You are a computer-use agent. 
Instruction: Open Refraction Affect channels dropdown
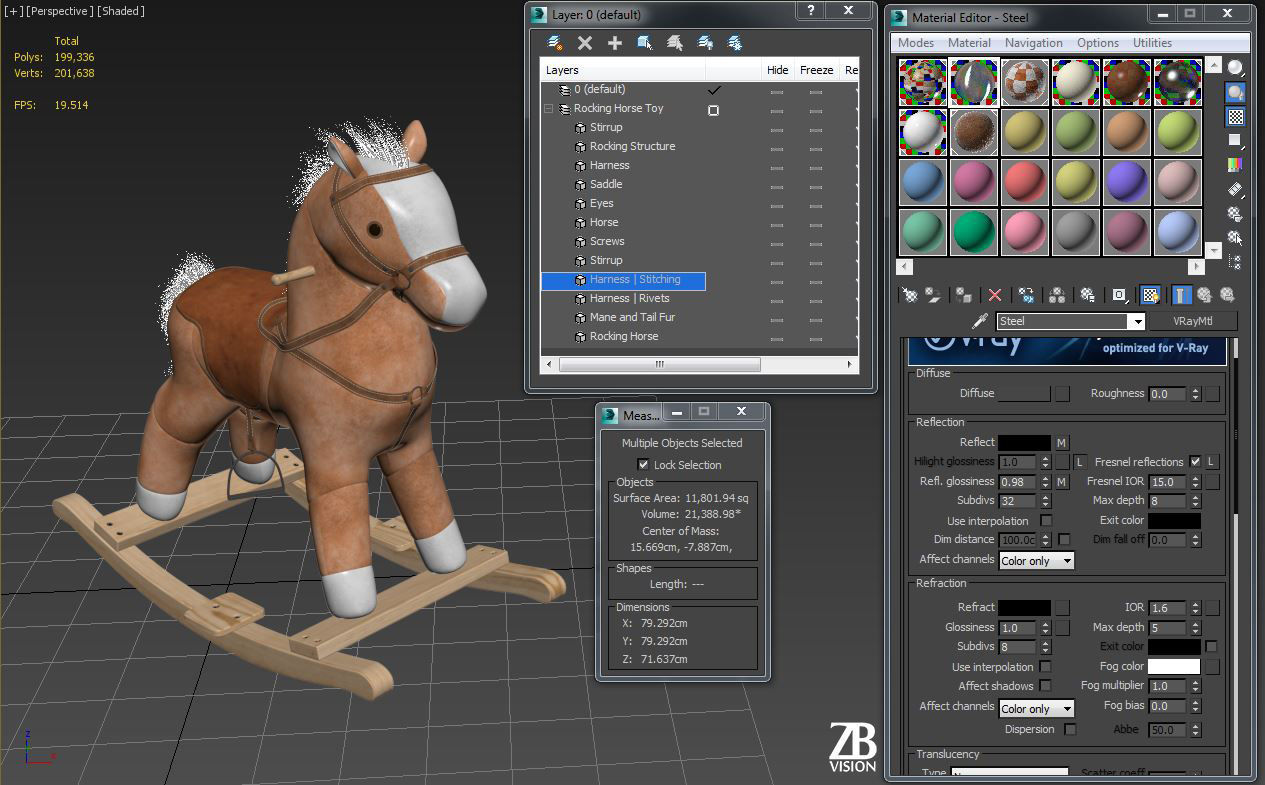coord(1036,708)
